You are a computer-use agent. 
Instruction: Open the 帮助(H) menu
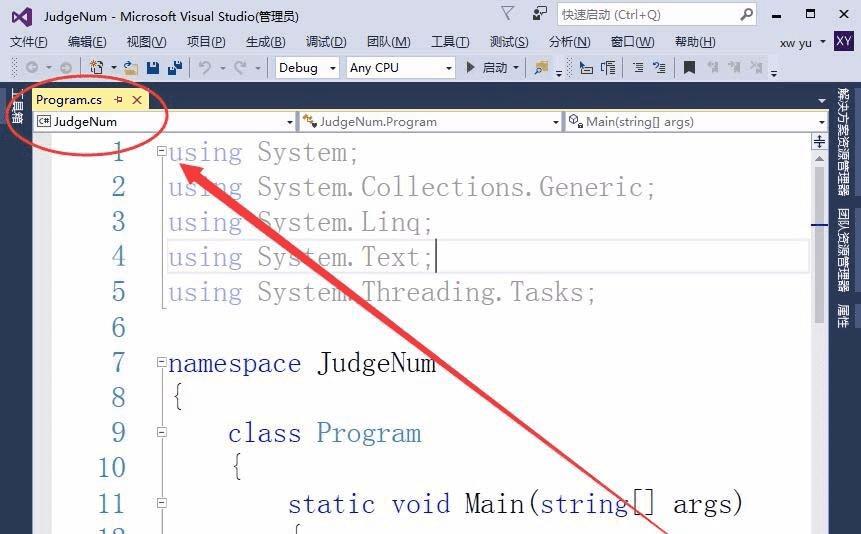pyautogui.click(x=695, y=42)
